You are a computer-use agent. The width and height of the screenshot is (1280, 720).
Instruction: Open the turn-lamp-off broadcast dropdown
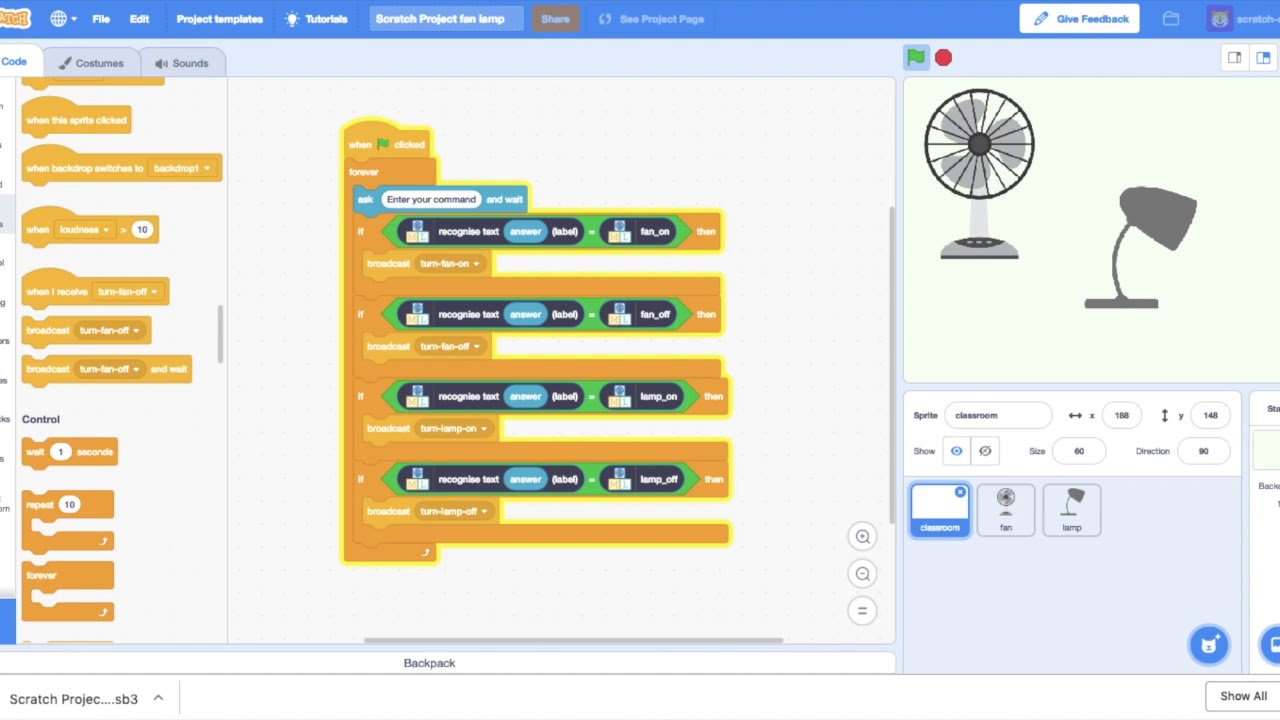(x=484, y=512)
